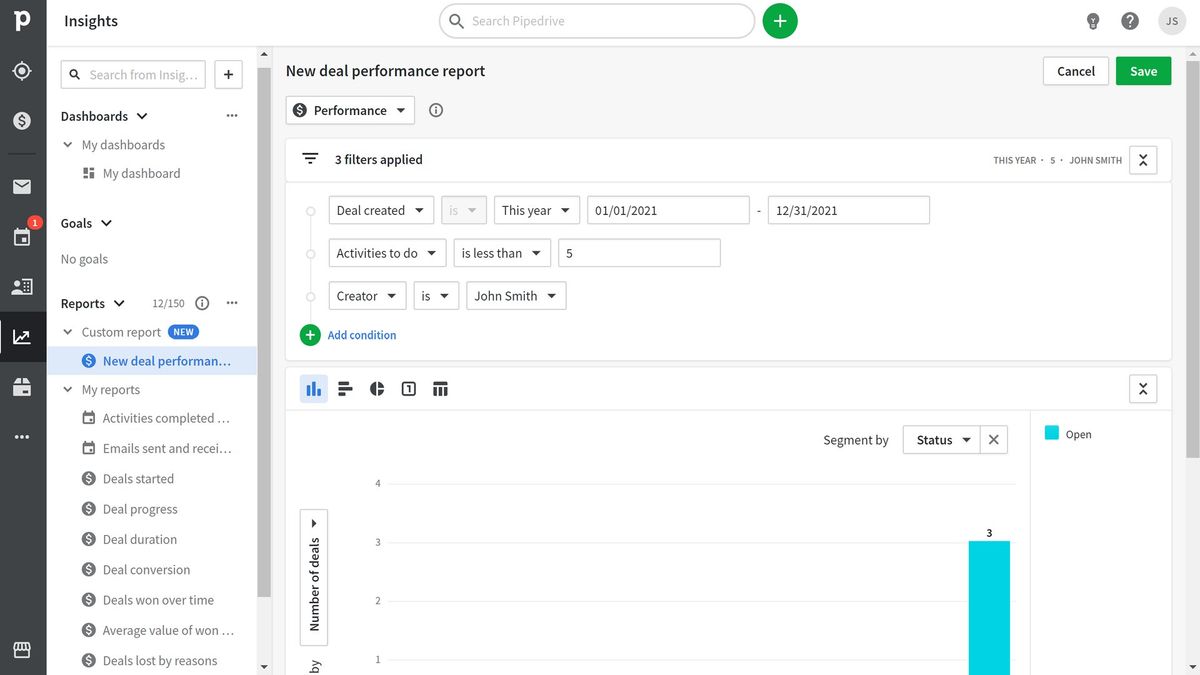Open the Mail icon in sidebar

click(22, 186)
